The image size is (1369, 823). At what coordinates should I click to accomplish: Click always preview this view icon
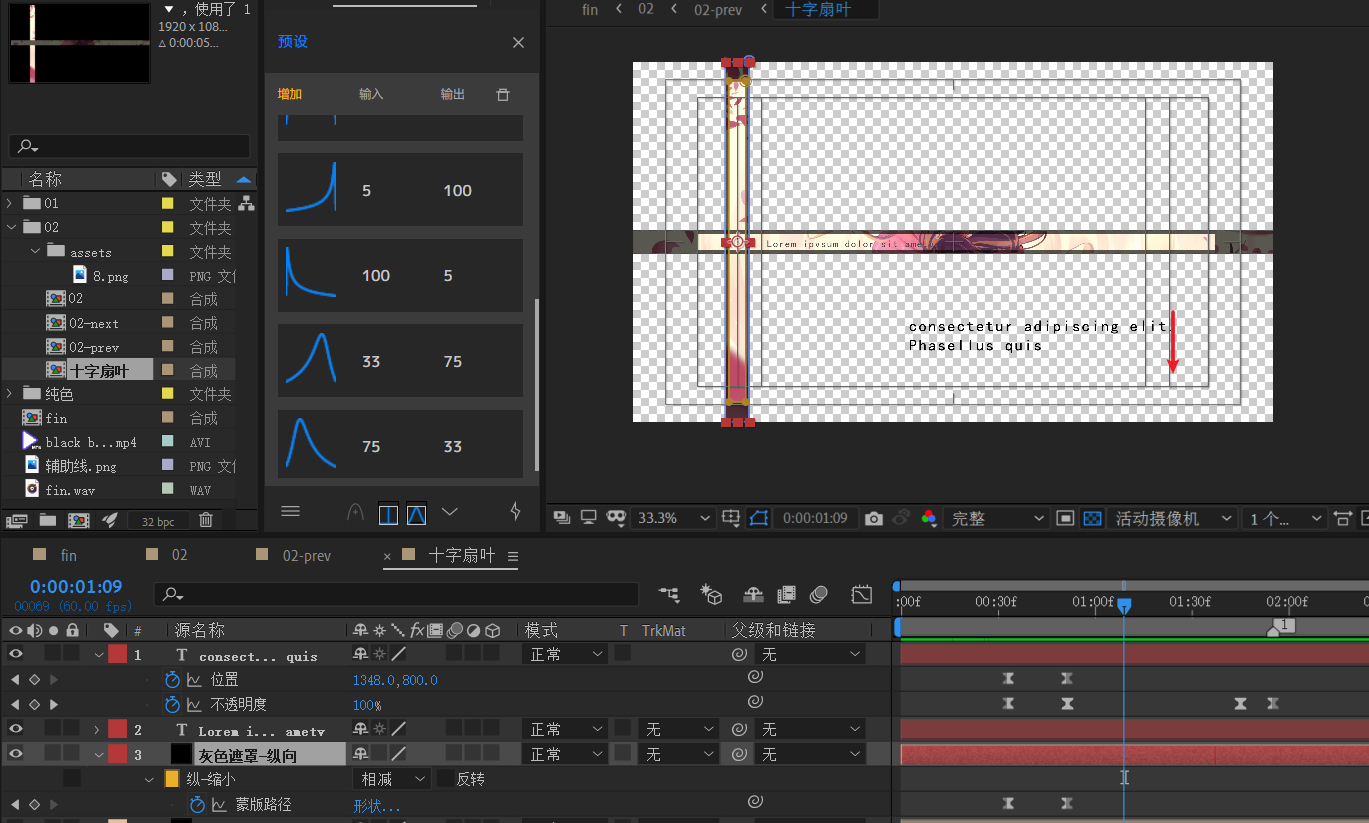pyautogui.click(x=561, y=518)
